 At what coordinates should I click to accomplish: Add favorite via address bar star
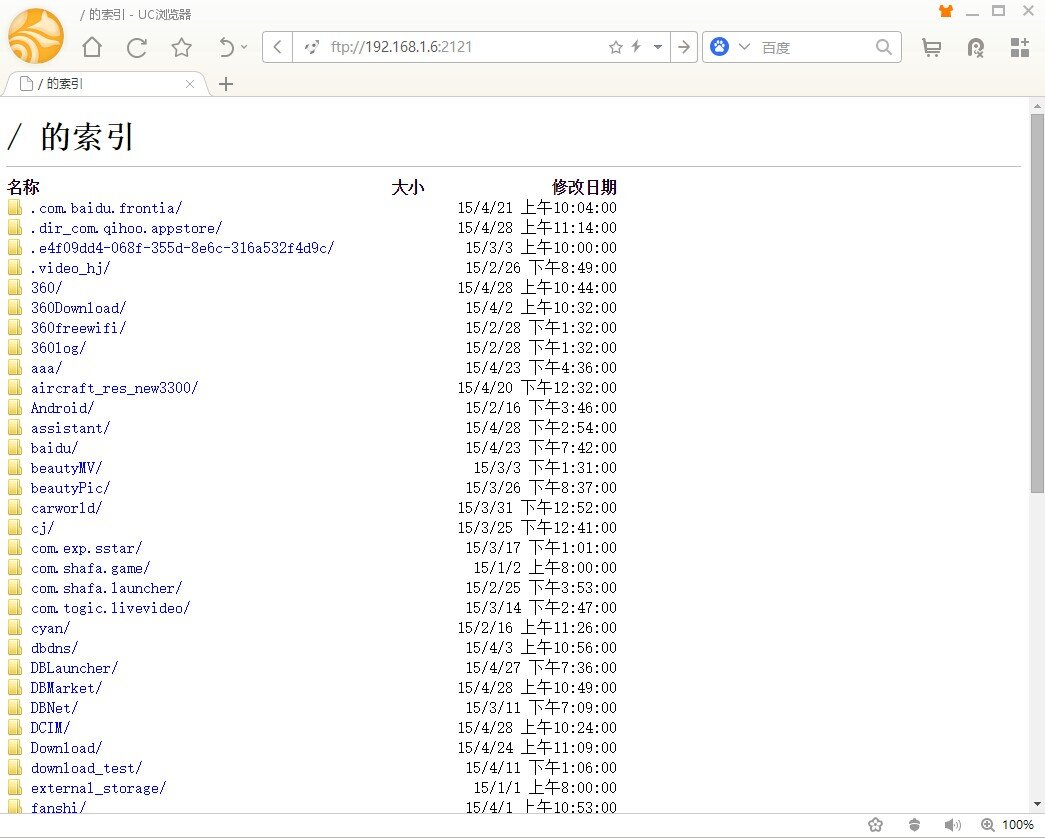point(616,47)
